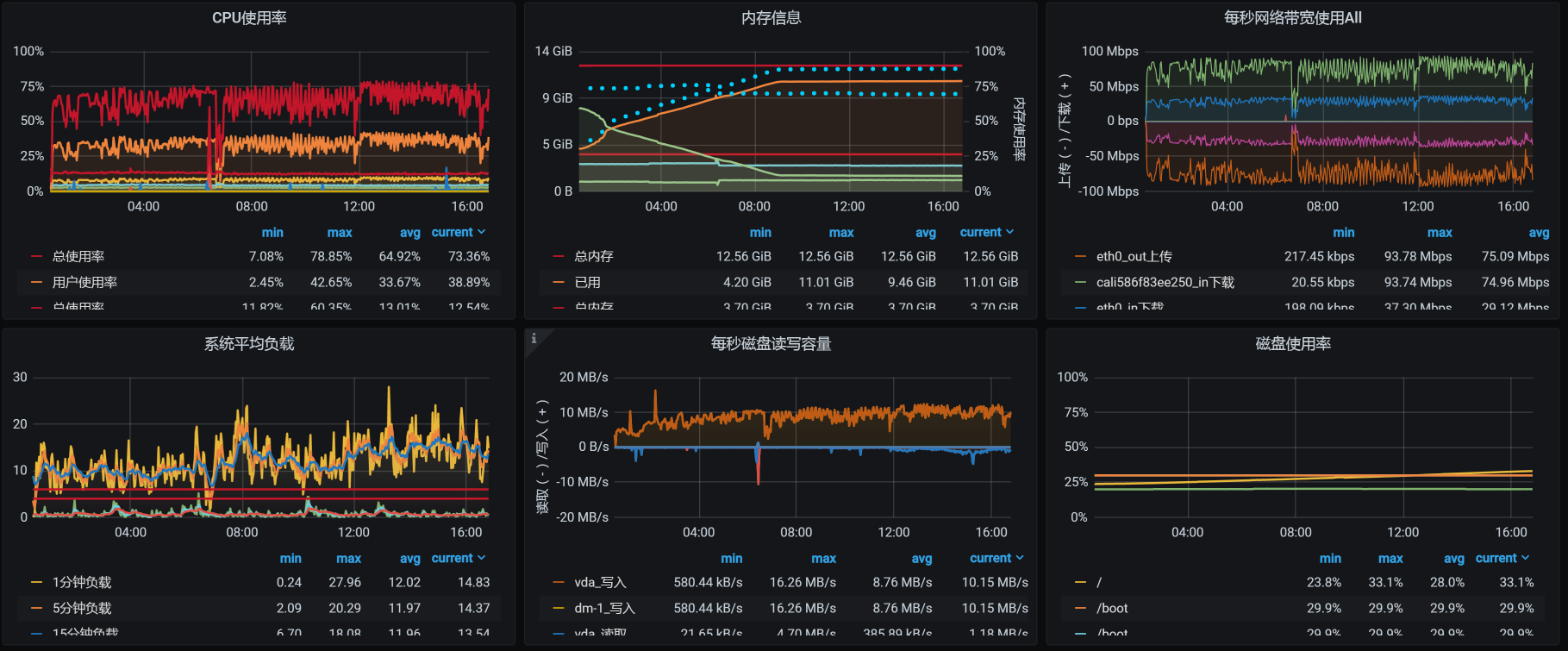
Task: Sort network bandwidth legend by max column
Action: click(1439, 233)
